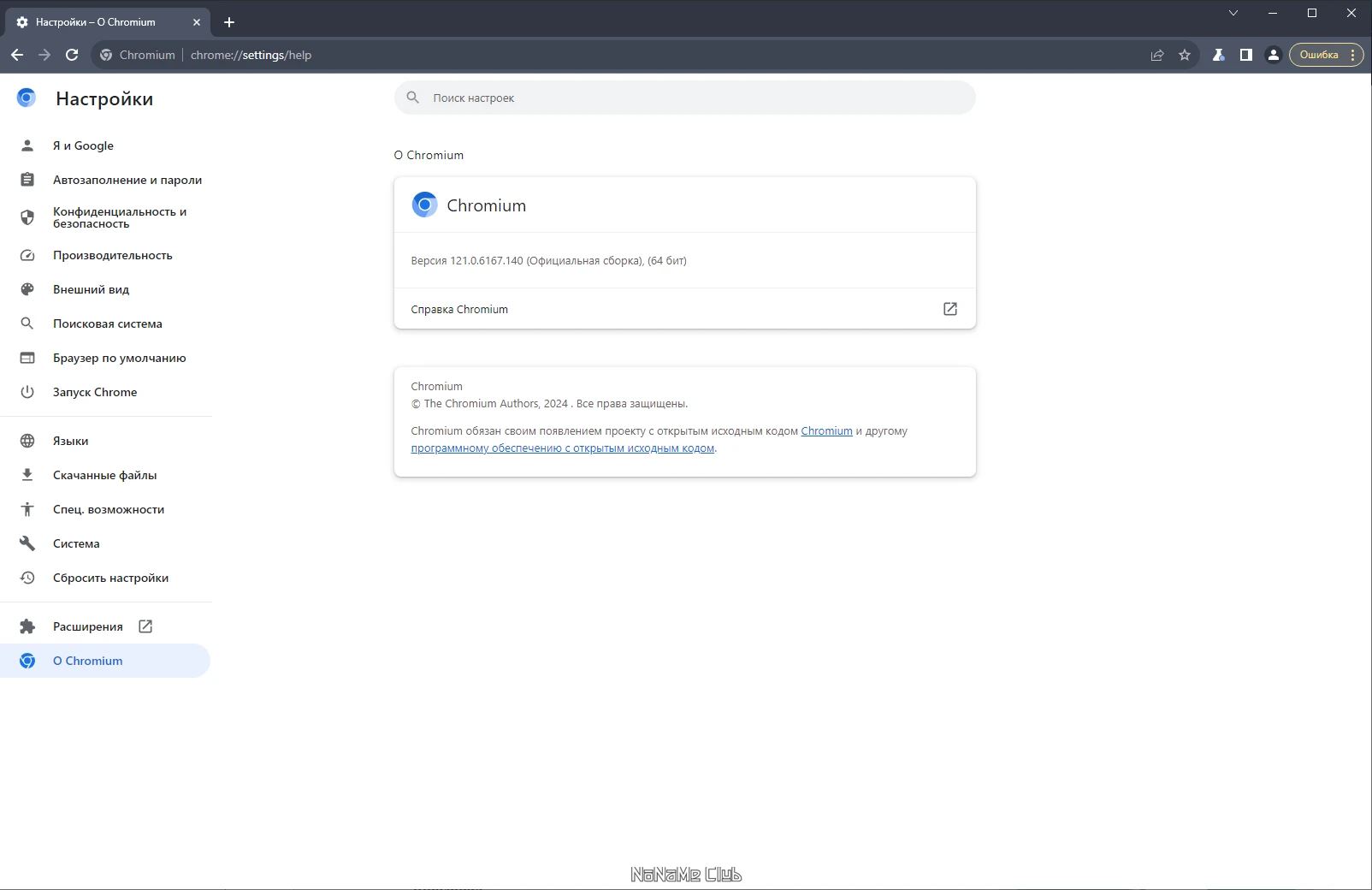Click the person icon beside Я и Google

27,145
